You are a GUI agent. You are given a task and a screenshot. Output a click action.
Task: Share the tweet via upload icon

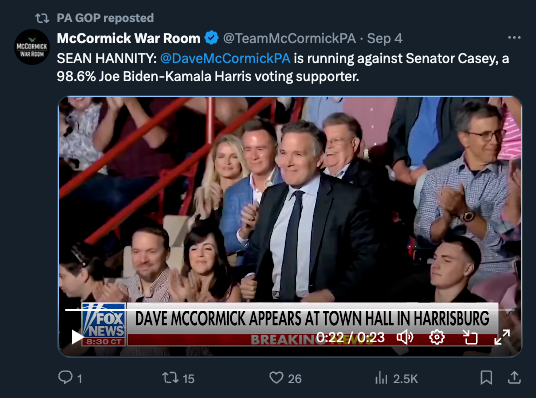514,377
